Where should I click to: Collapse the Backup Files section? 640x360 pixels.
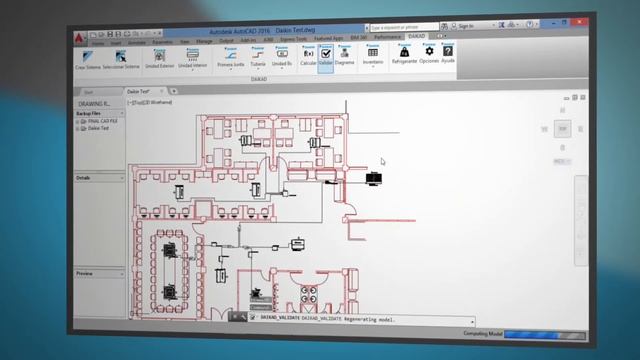tap(122, 113)
